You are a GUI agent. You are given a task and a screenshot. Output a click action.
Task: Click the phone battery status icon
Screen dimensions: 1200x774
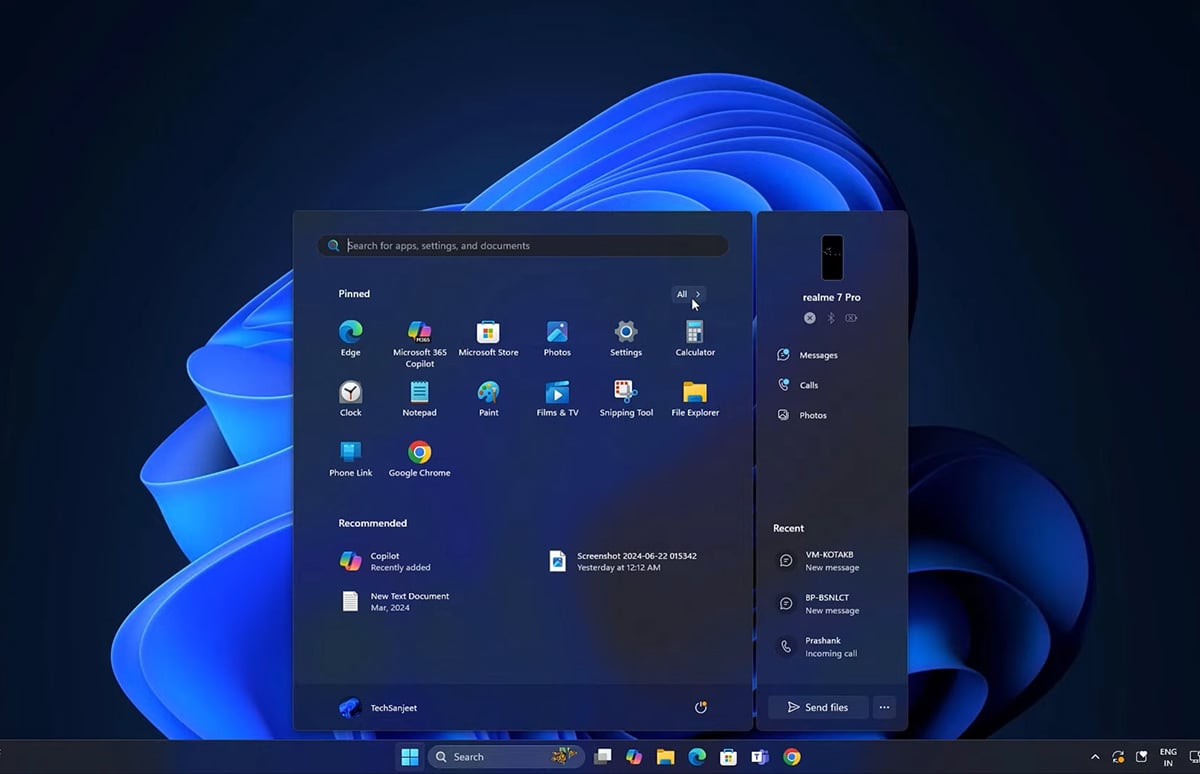pyautogui.click(x=851, y=318)
